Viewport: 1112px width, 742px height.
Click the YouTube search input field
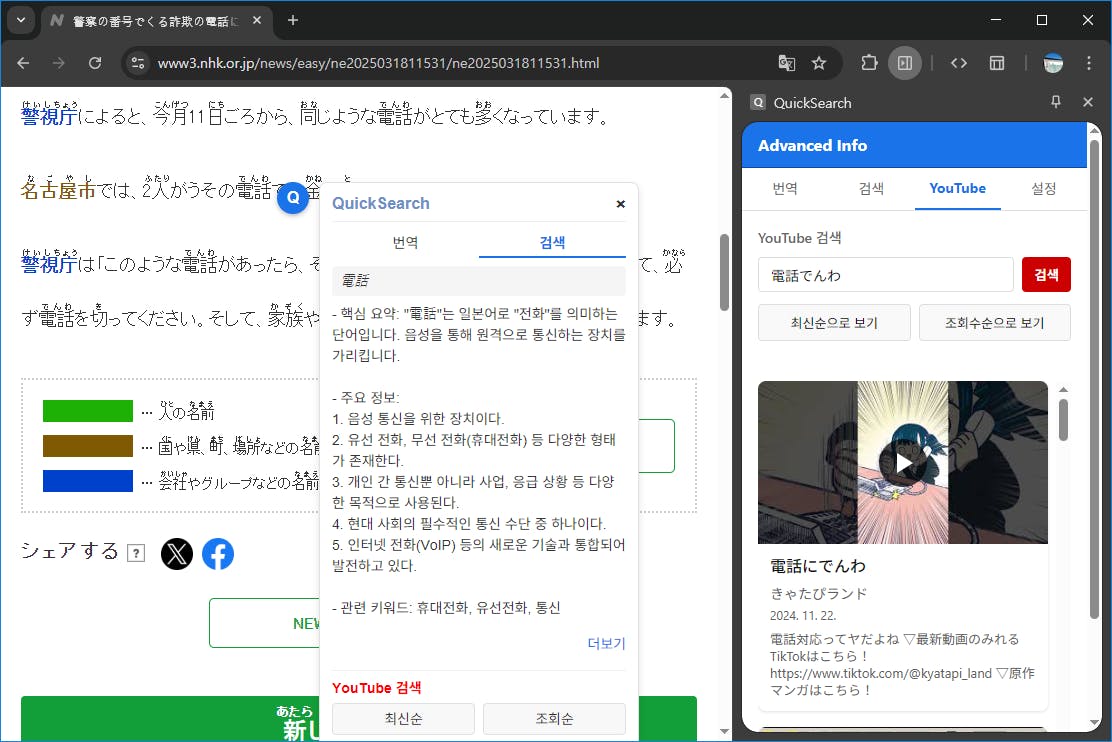pyautogui.click(x=885, y=275)
